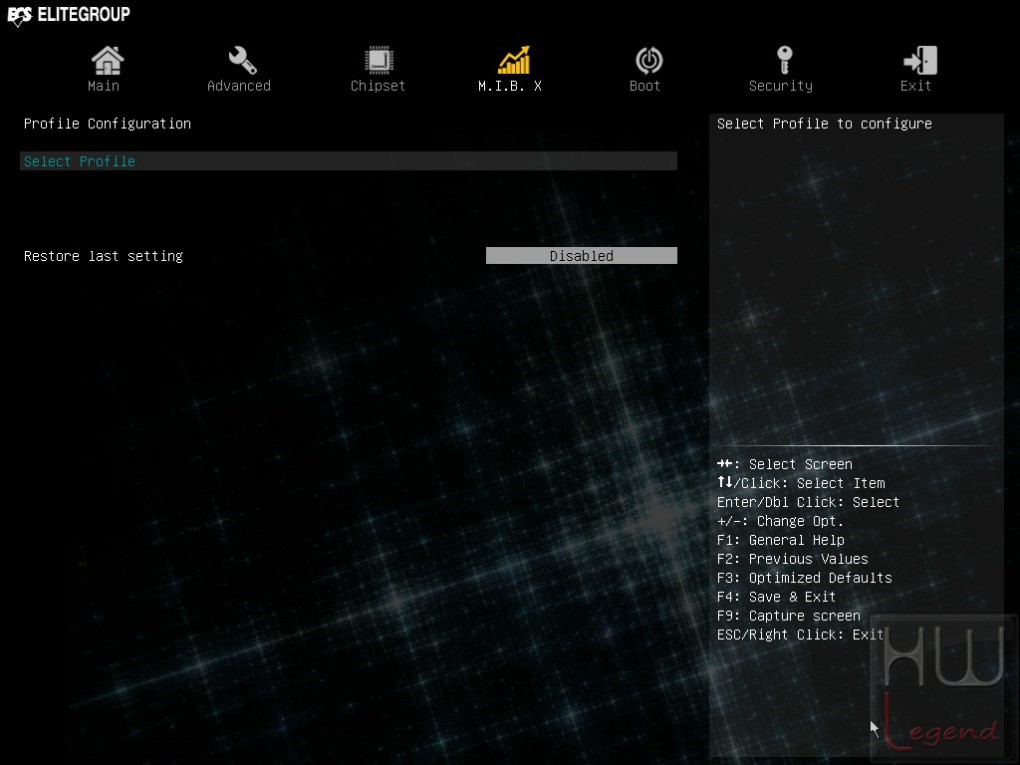
Task: Click the 'F4: Save & Exit' line
Action: [776, 597]
